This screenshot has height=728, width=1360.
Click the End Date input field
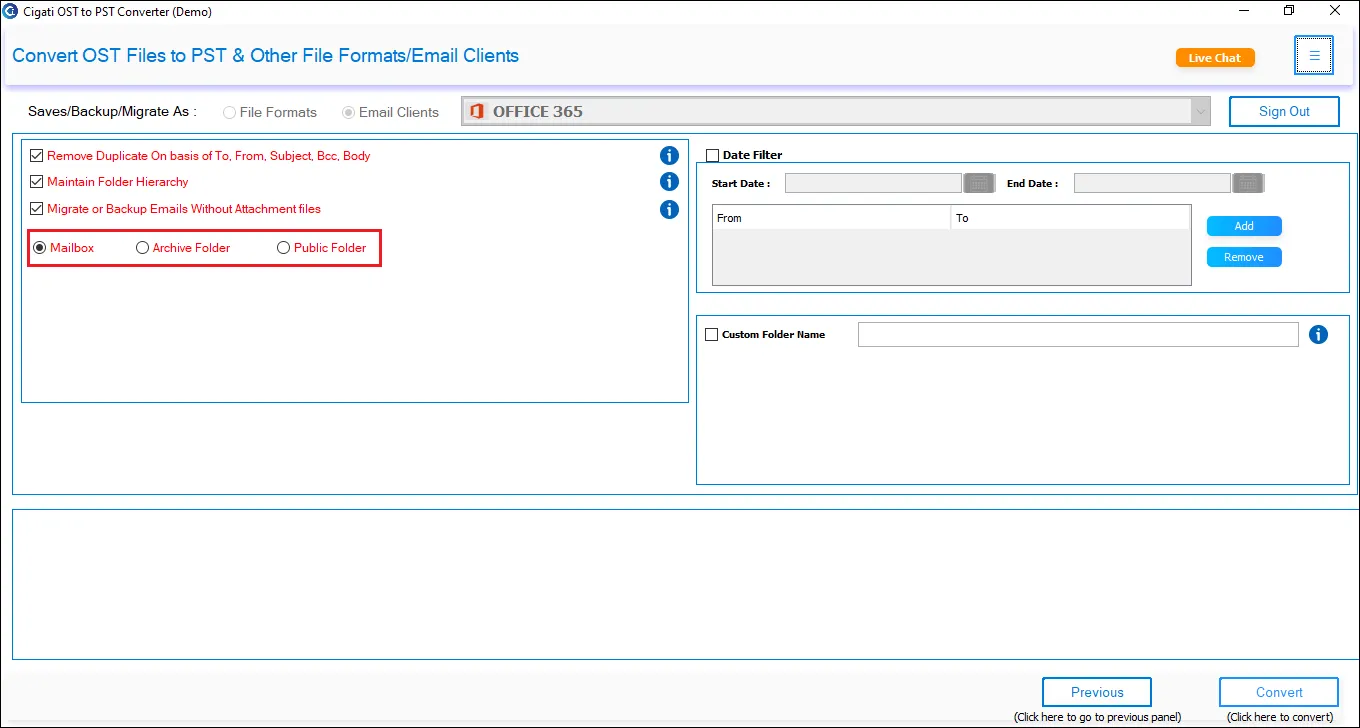pos(1152,183)
